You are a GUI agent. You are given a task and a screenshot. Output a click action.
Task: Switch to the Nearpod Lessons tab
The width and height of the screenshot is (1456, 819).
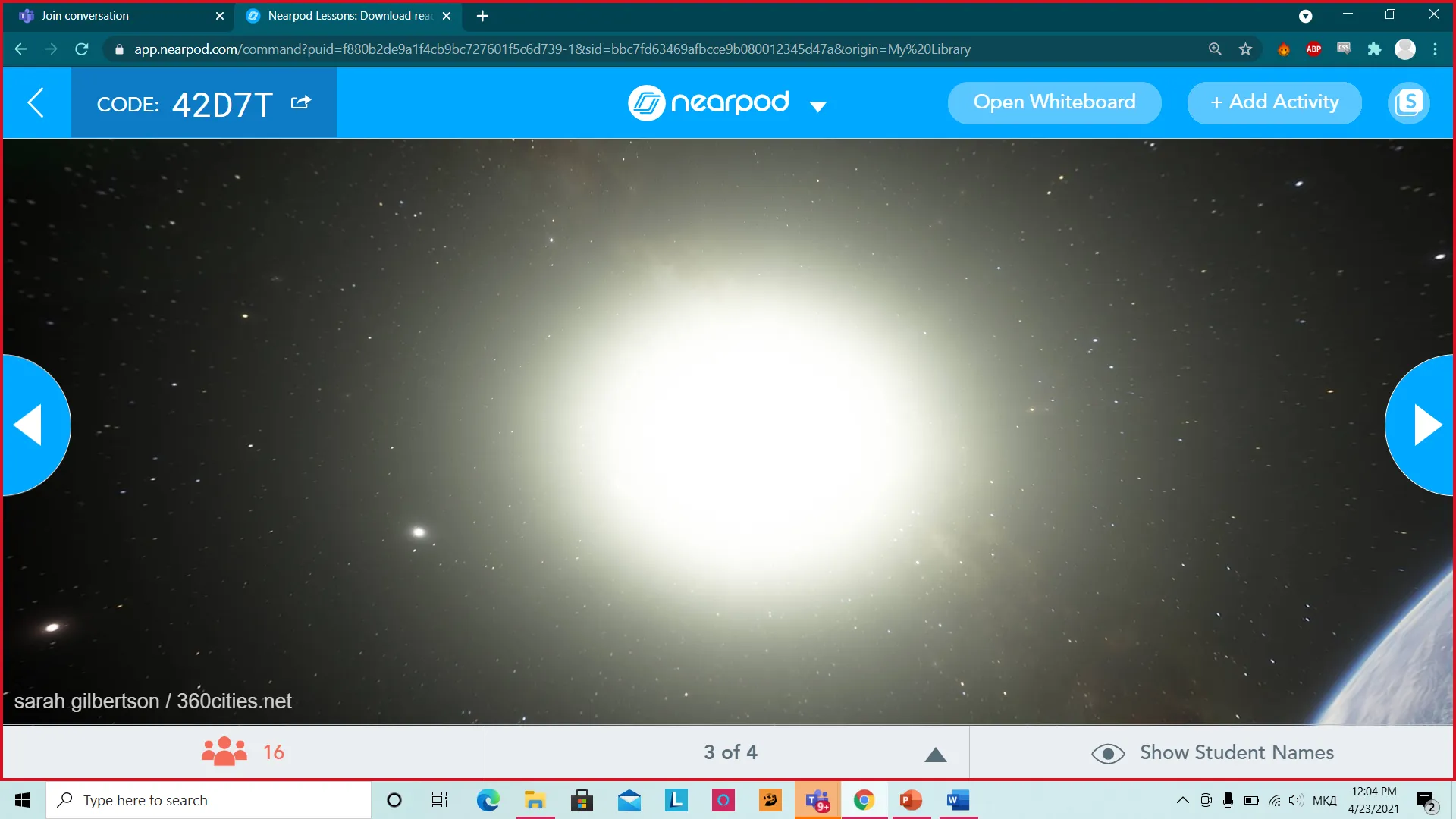pyautogui.click(x=349, y=16)
